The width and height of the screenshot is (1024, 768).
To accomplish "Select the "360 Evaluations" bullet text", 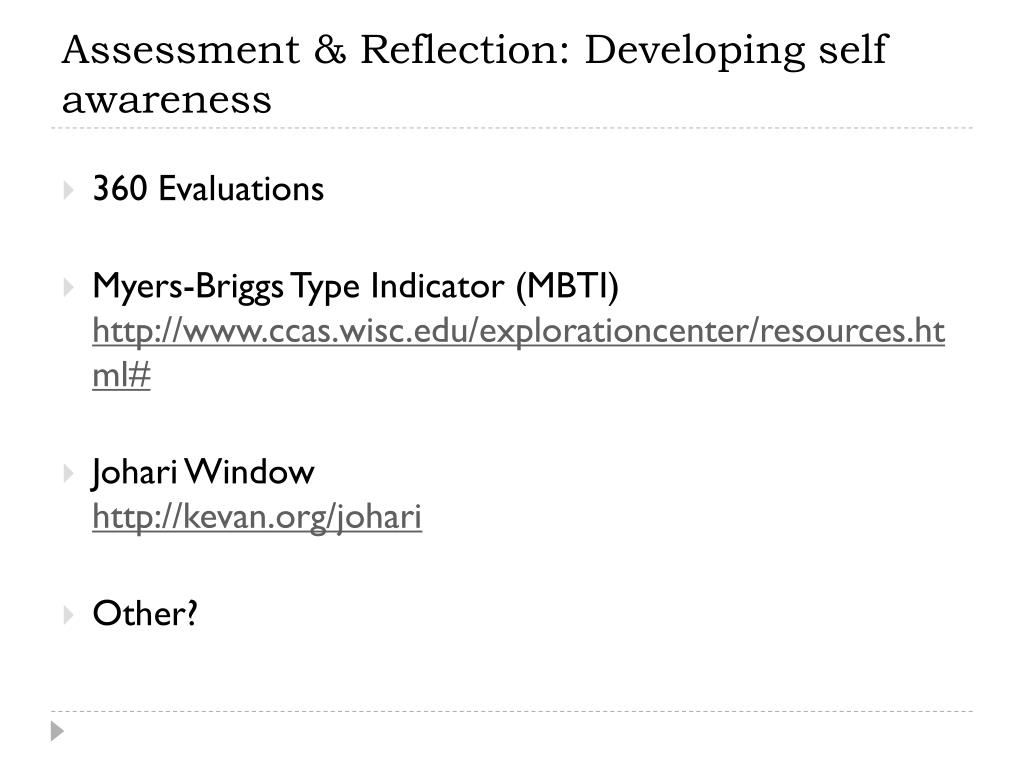I will [x=208, y=189].
